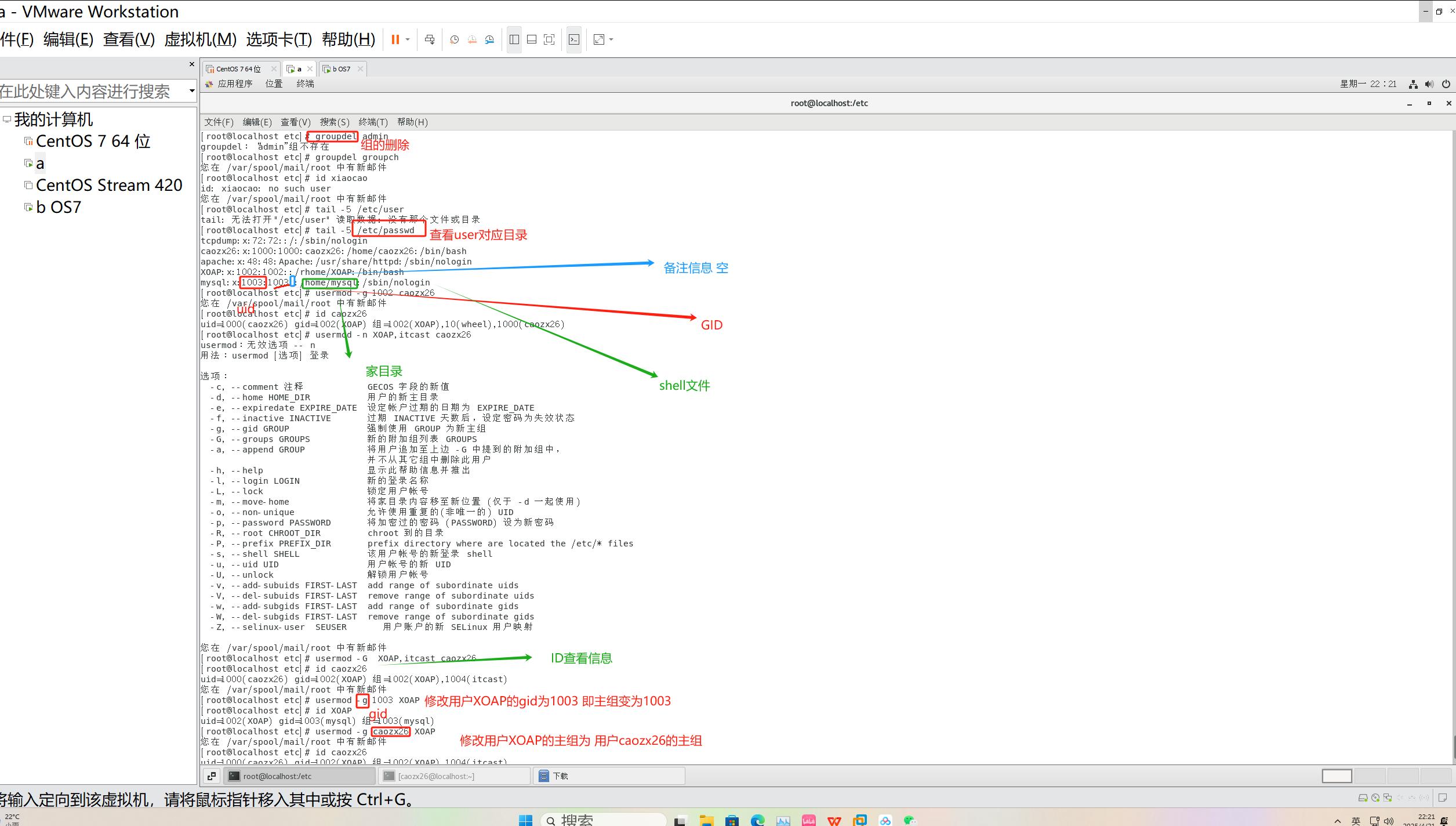Click the GNOME power icon
This screenshot has width=1456, height=826.
click(x=1446, y=84)
